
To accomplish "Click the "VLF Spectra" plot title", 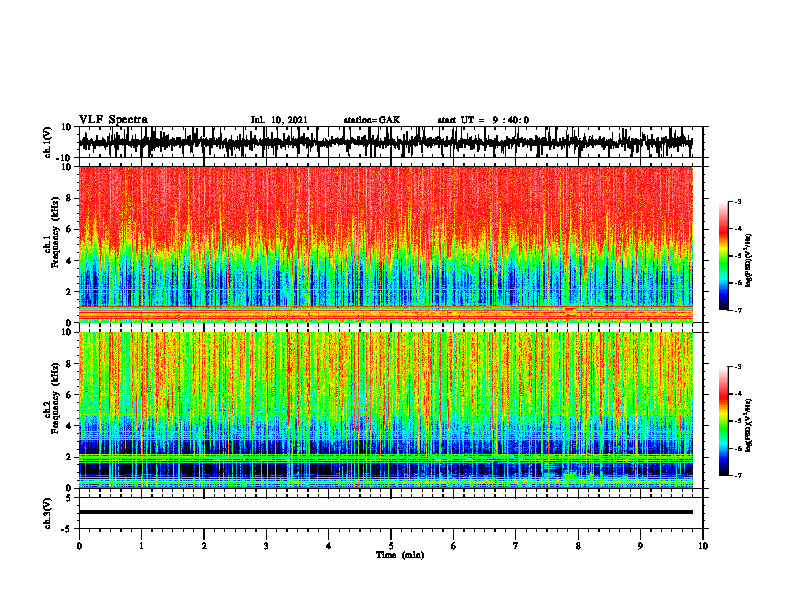I will 113,120.
